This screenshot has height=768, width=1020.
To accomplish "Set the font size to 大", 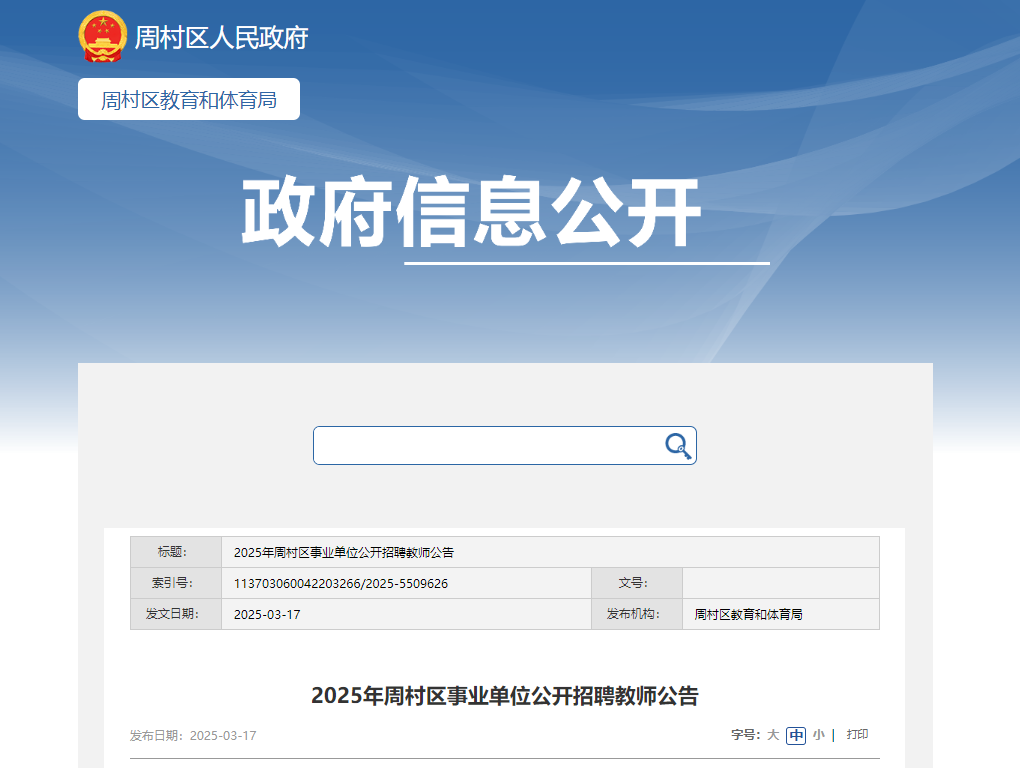I will (x=773, y=735).
